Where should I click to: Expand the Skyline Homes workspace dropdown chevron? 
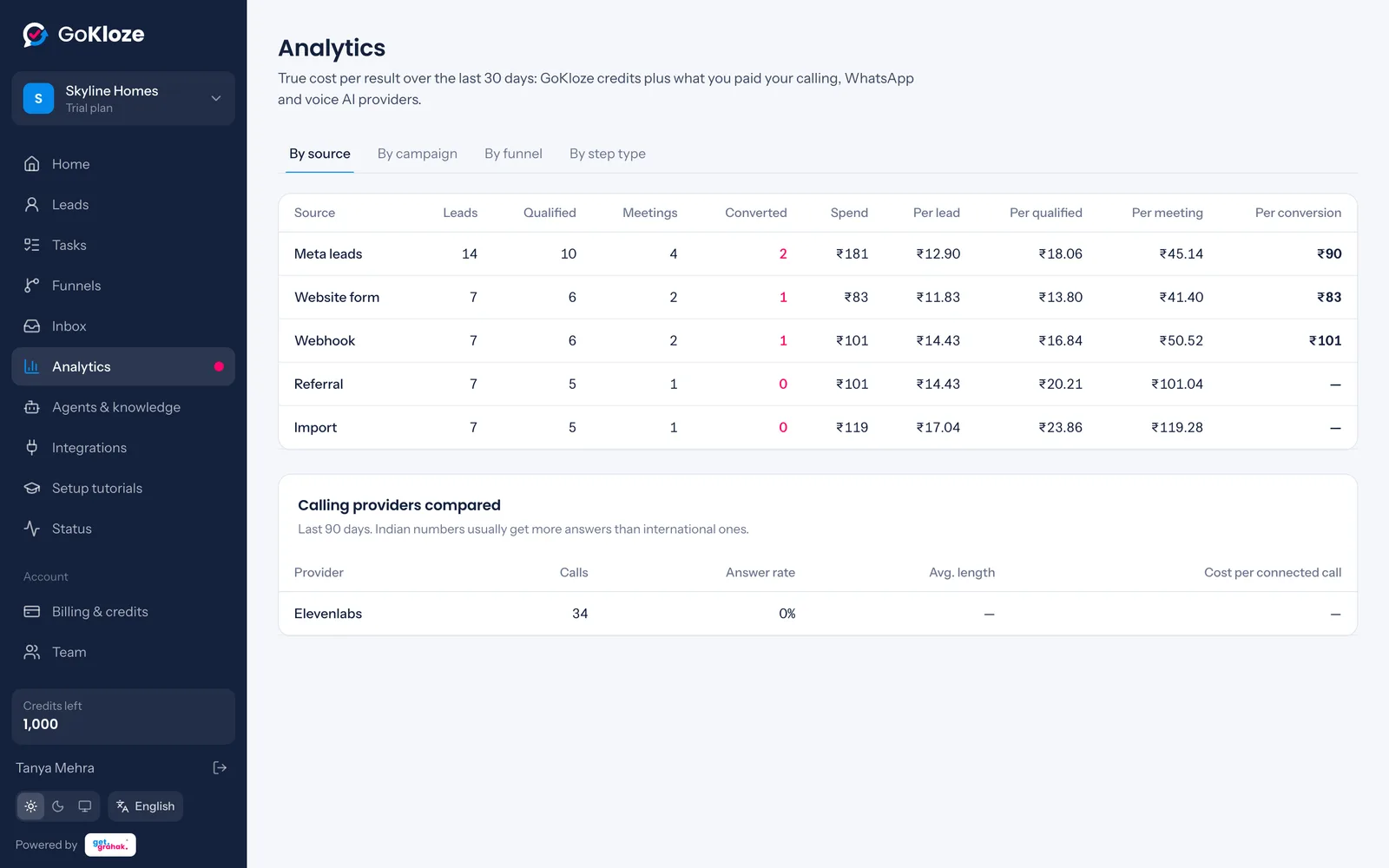[216, 99]
